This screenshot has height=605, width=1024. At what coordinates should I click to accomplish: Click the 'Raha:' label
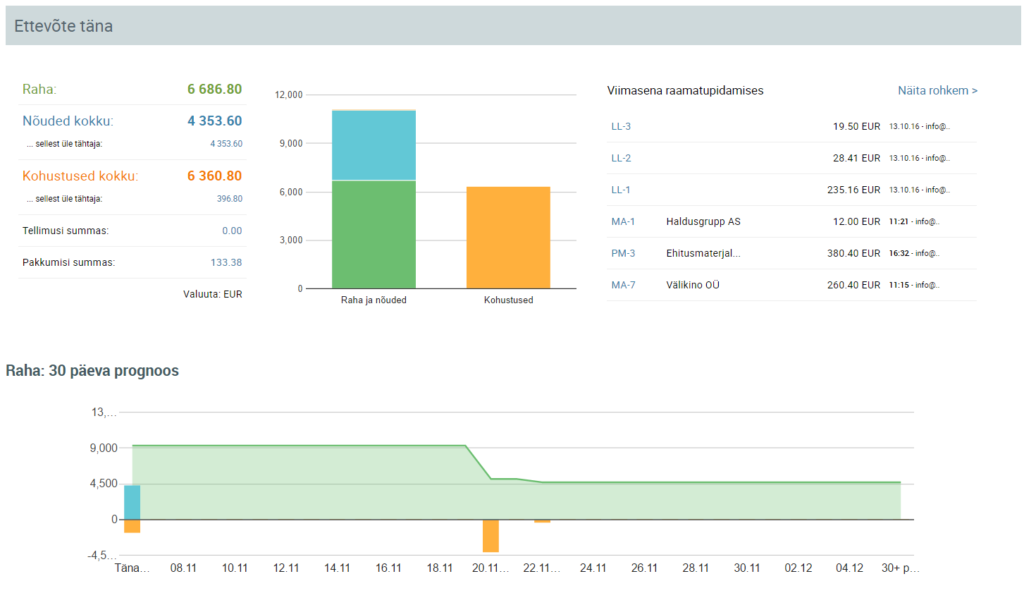click(x=39, y=90)
